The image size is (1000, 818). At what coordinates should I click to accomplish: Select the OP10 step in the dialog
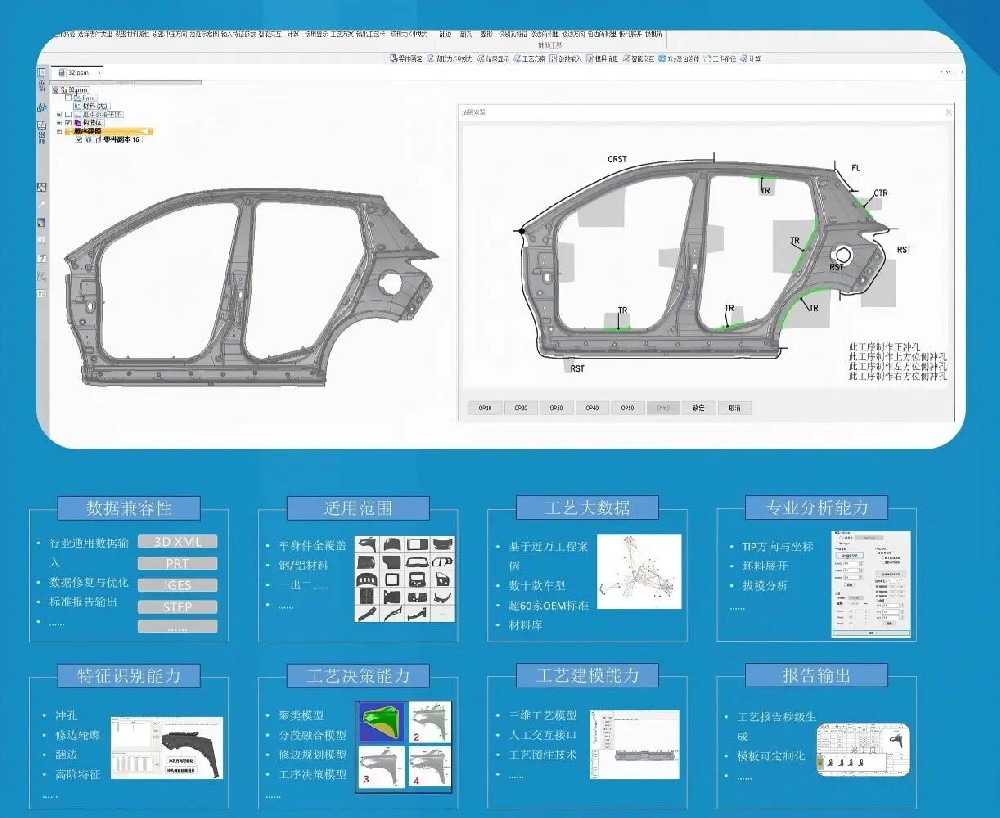point(485,408)
